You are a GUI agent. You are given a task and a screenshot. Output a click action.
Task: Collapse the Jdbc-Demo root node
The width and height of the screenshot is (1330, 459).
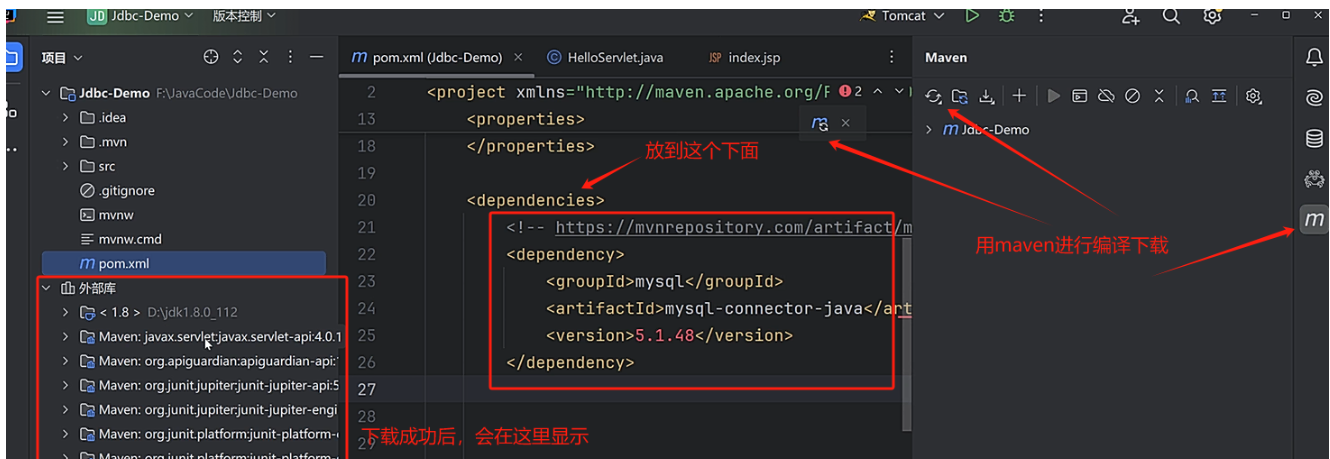click(x=46, y=93)
